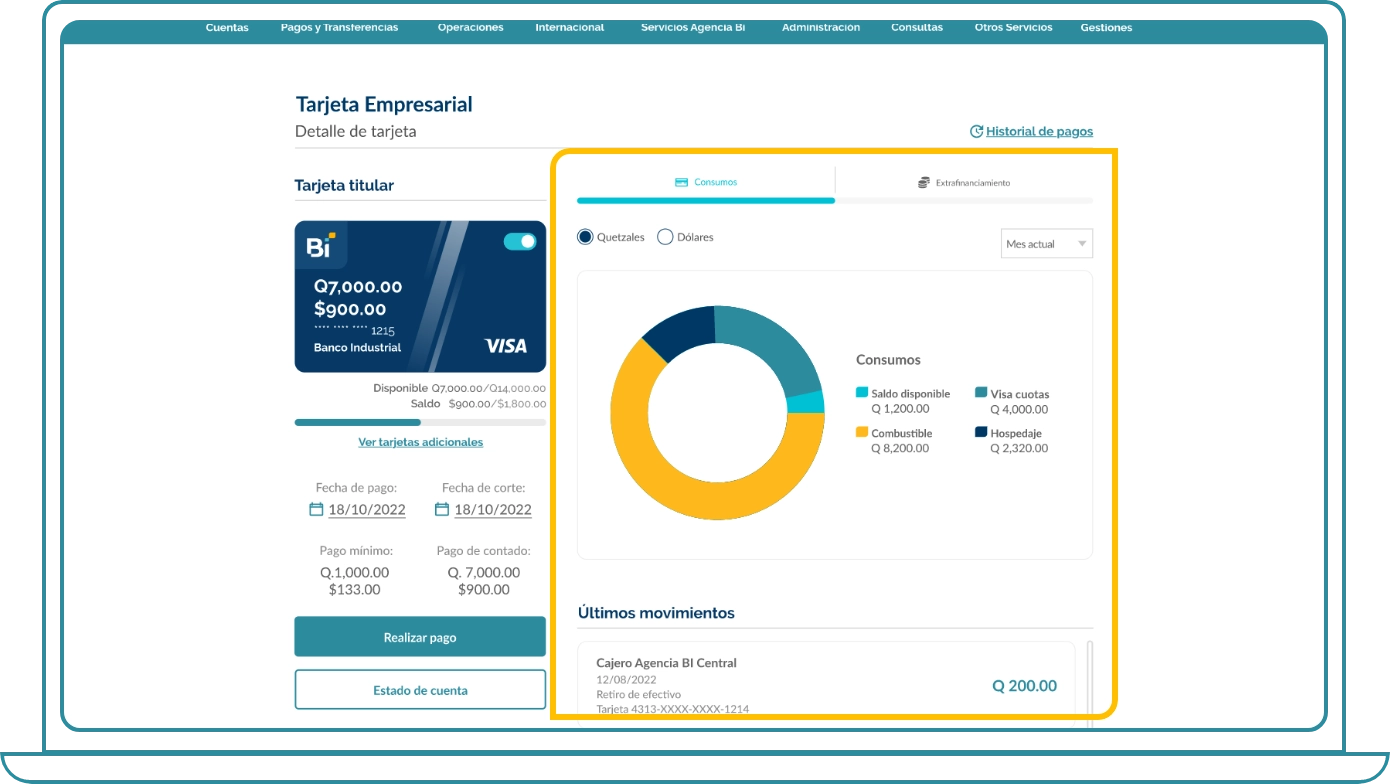Click the Q 1,200.00 Saldo disponible value
The image size is (1390, 784).
[x=900, y=408]
